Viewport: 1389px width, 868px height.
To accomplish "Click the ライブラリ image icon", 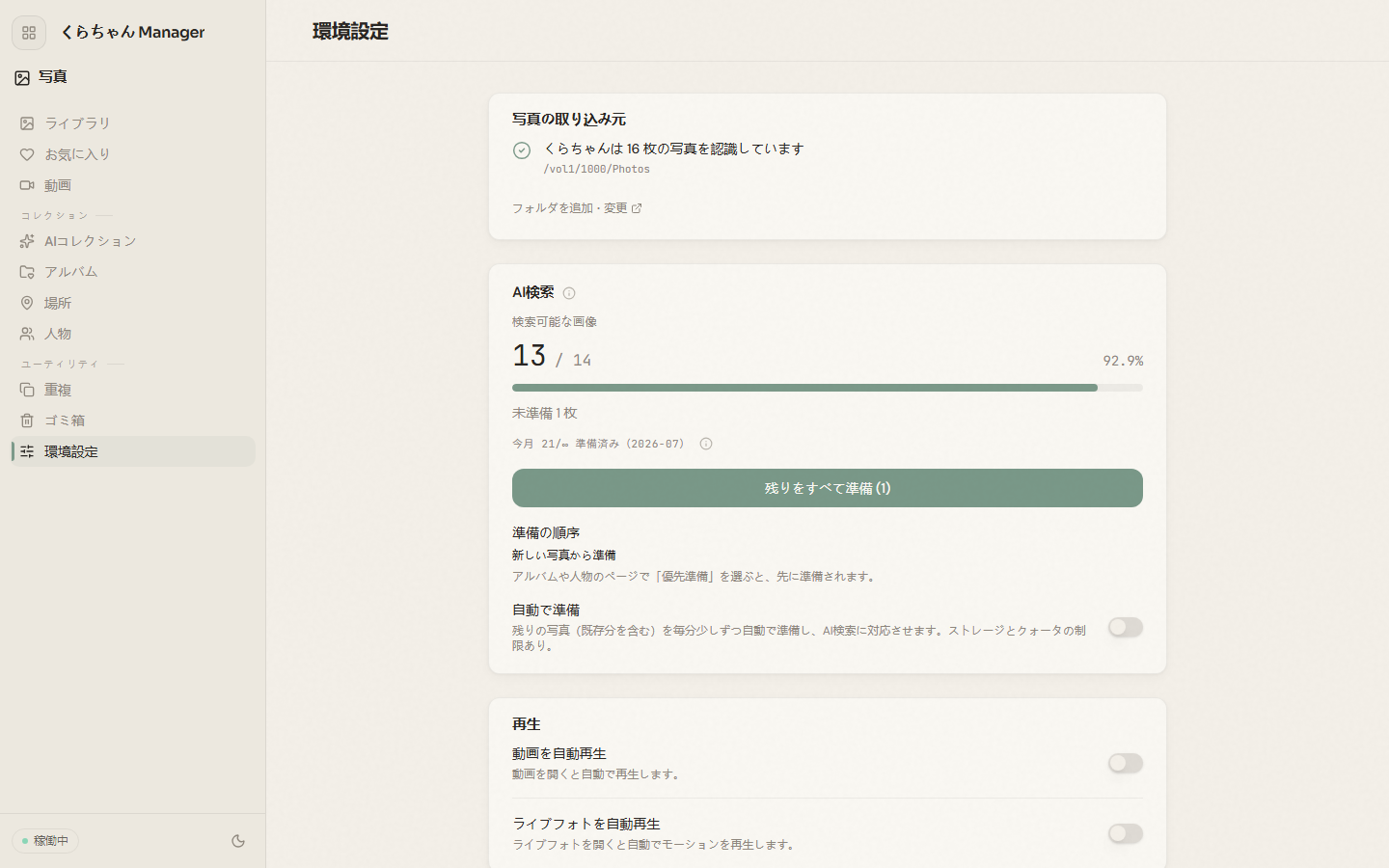I will pos(27,123).
